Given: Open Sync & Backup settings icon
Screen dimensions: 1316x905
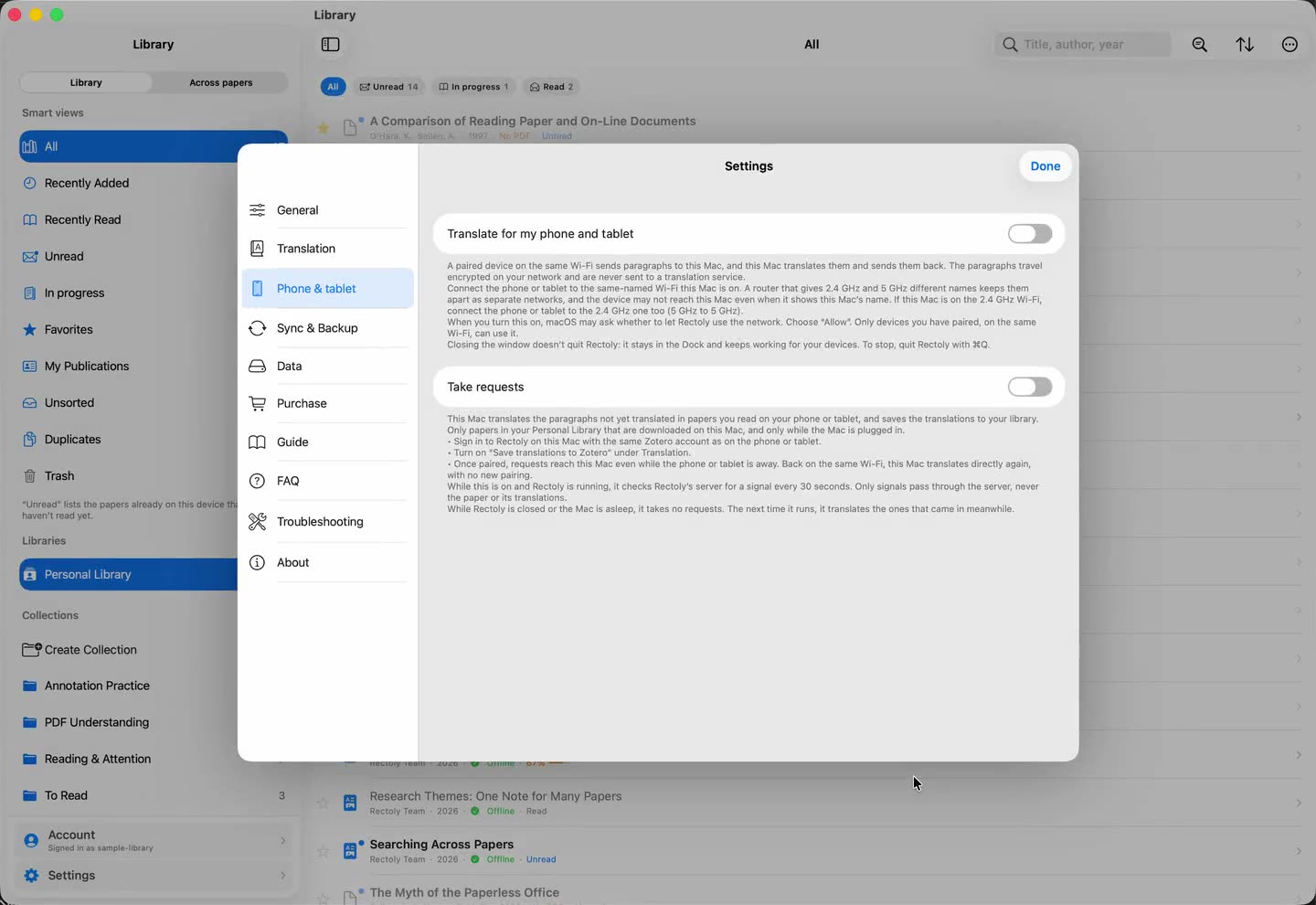Looking at the screenshot, I should pos(258,328).
